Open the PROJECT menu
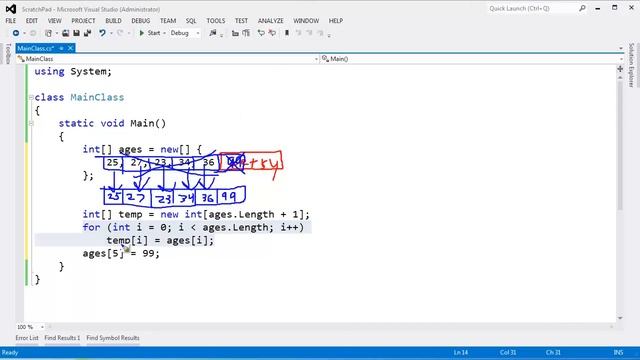Image resolution: width=640 pixels, height=360 pixels. tap(83, 21)
